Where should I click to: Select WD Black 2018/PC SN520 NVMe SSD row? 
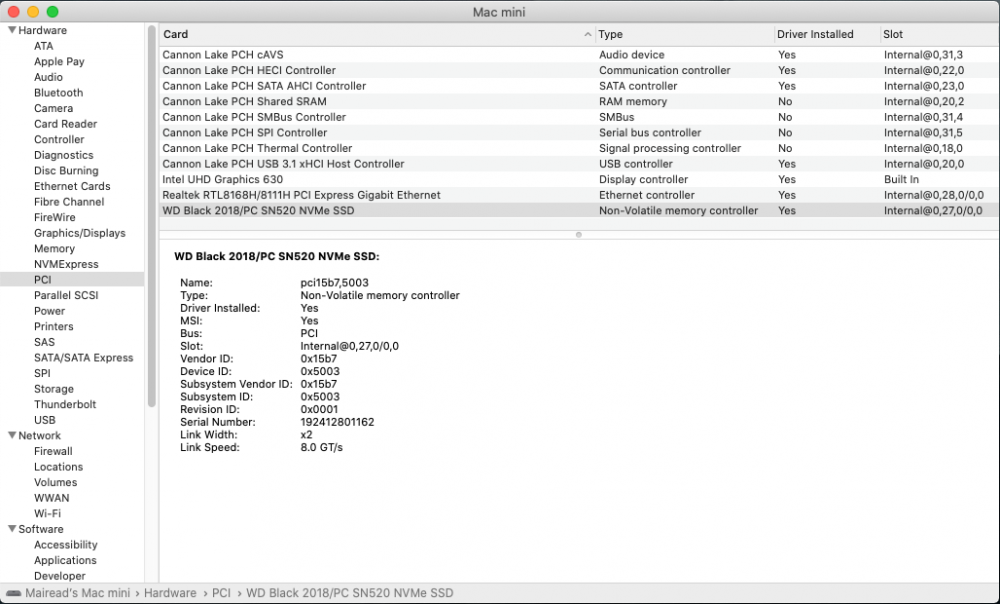578,210
